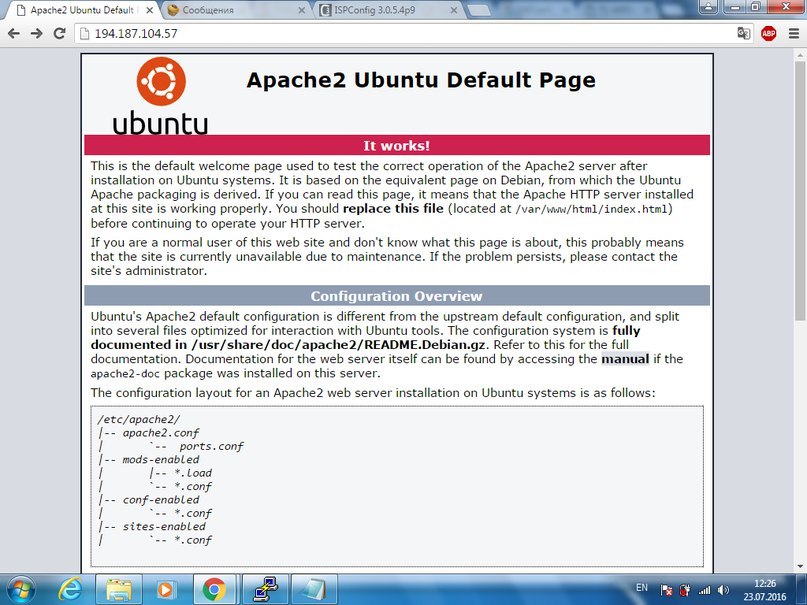Open Windows Media Player from taskbar
Image resolution: width=807 pixels, height=605 pixels.
tap(166, 590)
